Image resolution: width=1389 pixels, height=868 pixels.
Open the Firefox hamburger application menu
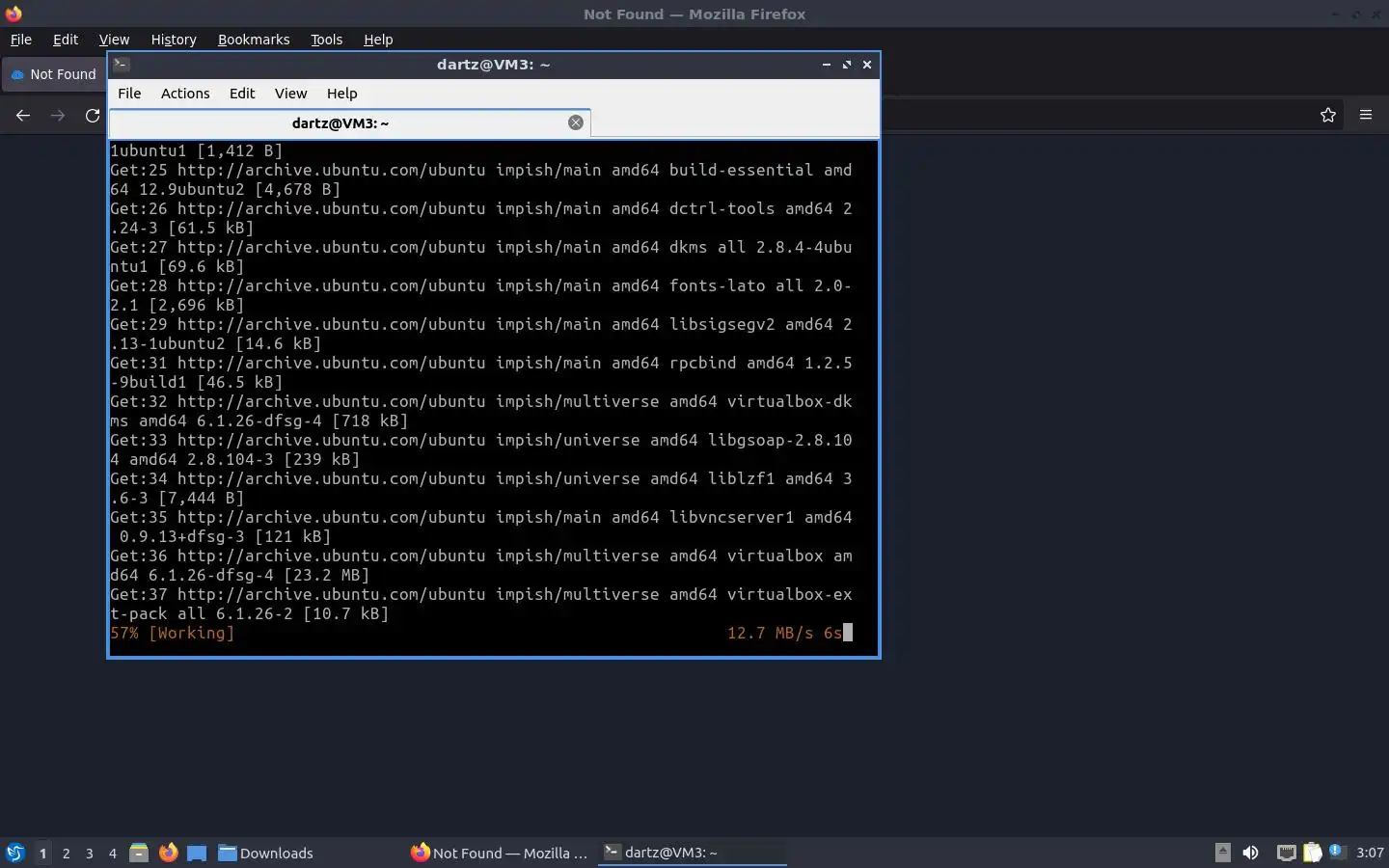point(1366,115)
